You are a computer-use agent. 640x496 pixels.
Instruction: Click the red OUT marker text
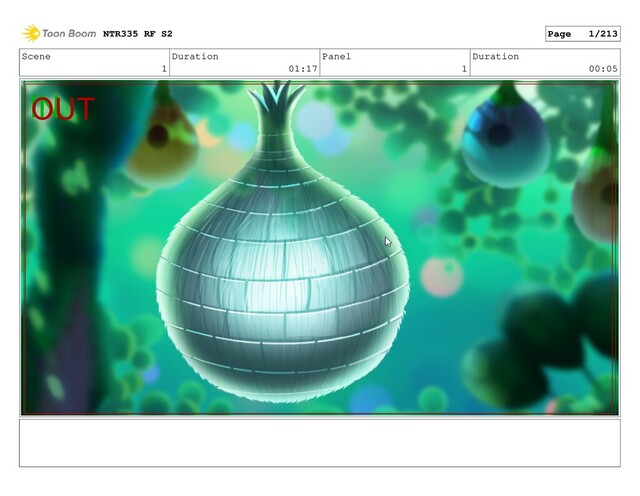[63, 109]
